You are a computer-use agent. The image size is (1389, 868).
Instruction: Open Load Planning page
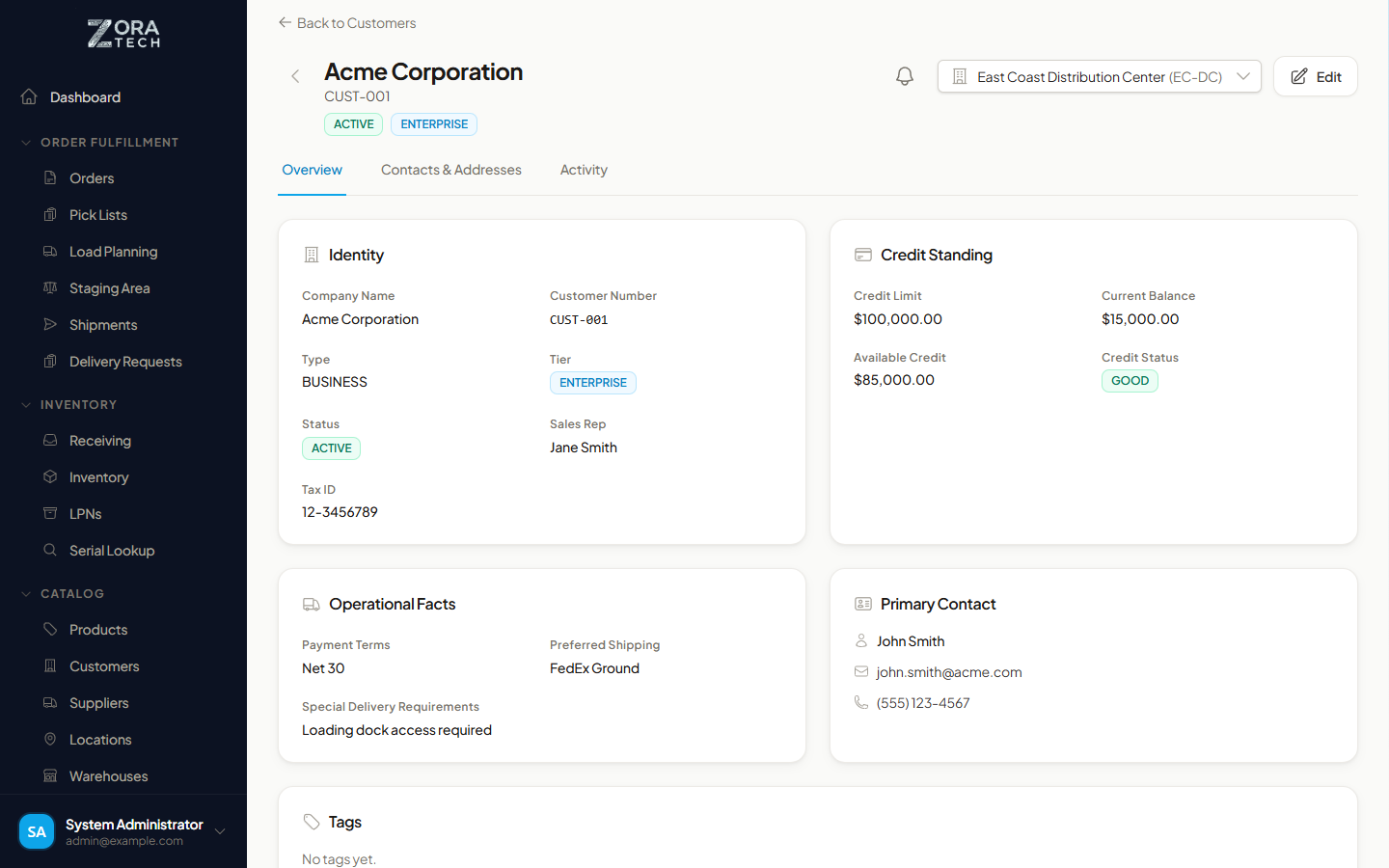click(113, 252)
